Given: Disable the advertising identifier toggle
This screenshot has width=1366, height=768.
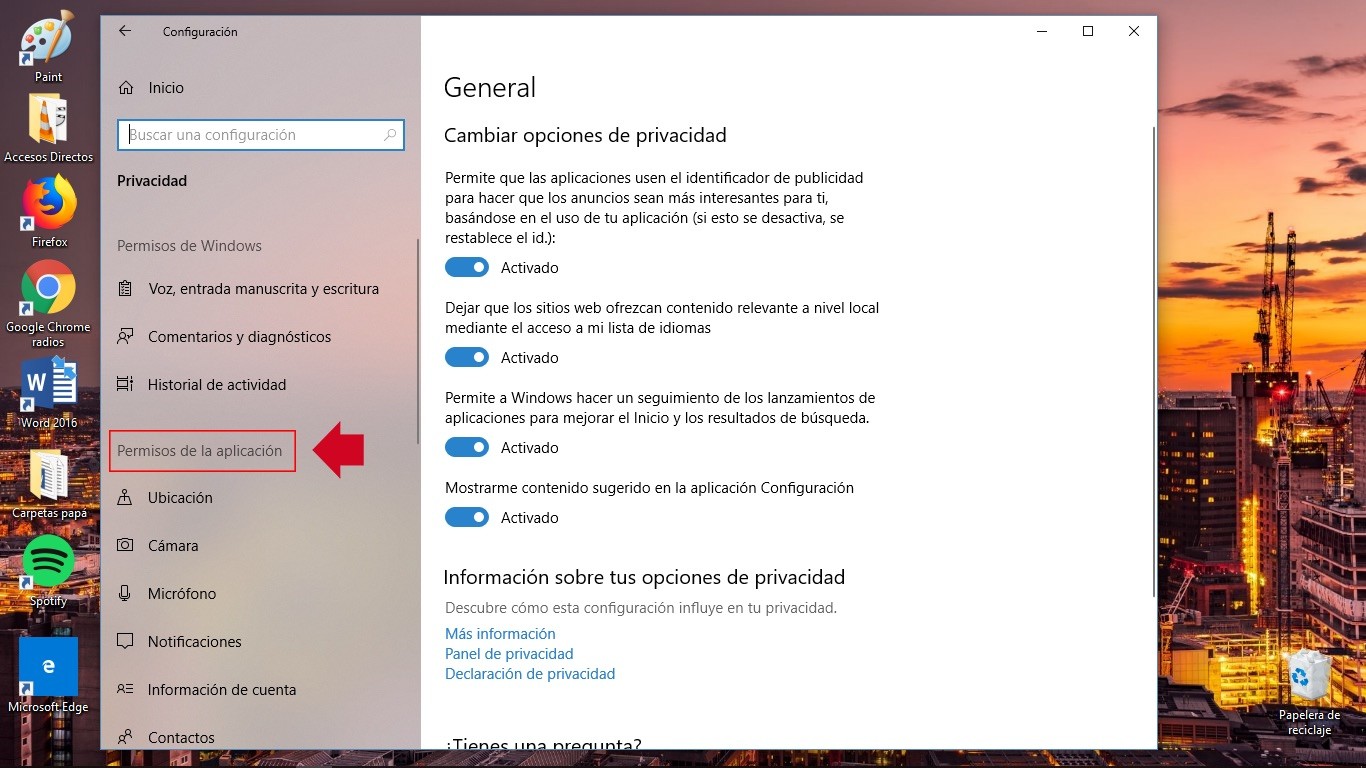Looking at the screenshot, I should (x=466, y=267).
